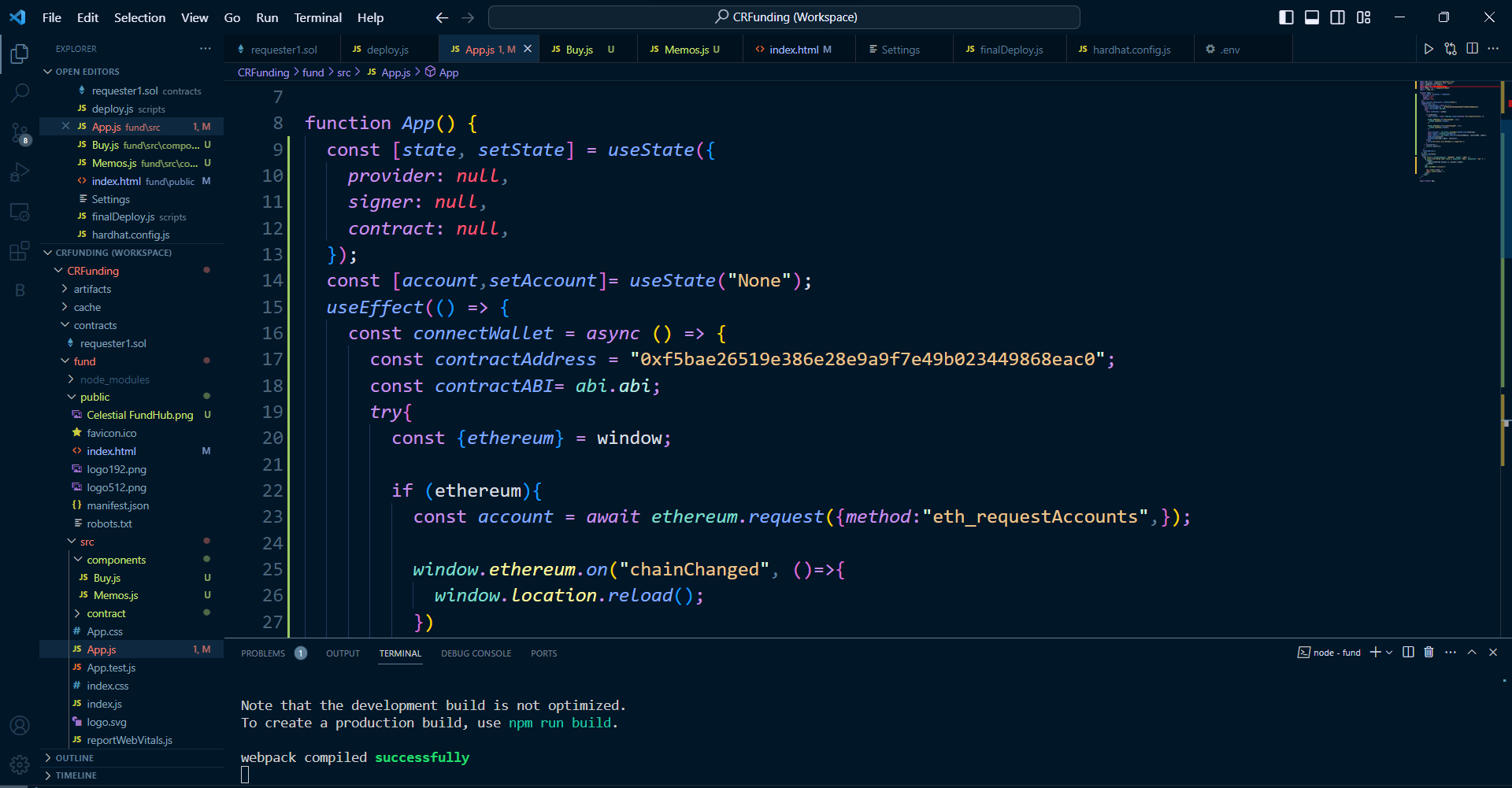The width and height of the screenshot is (1512, 788).
Task: Kill the terminal with trash icon
Action: pos(1429,652)
